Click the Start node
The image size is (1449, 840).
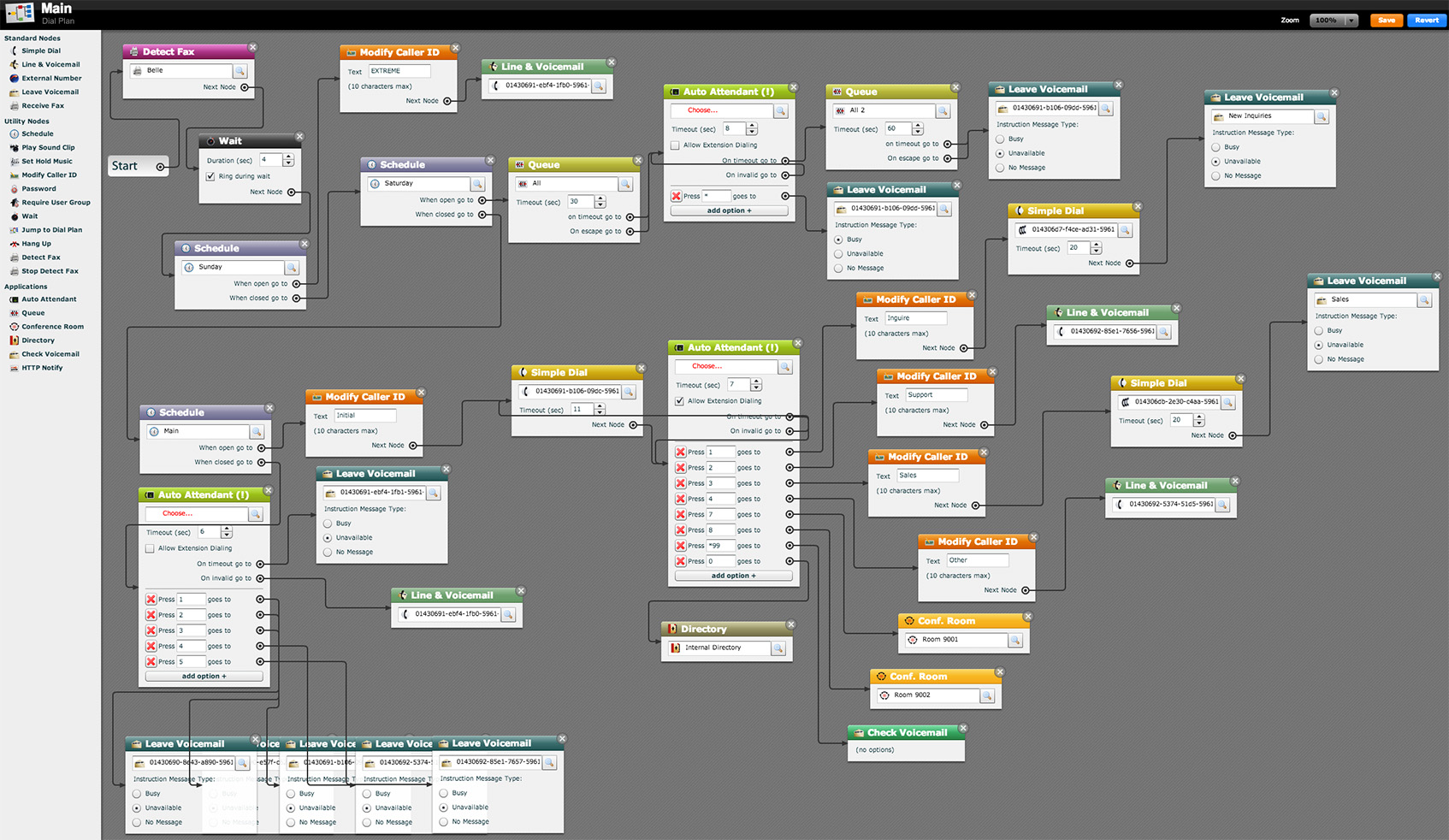click(x=126, y=165)
